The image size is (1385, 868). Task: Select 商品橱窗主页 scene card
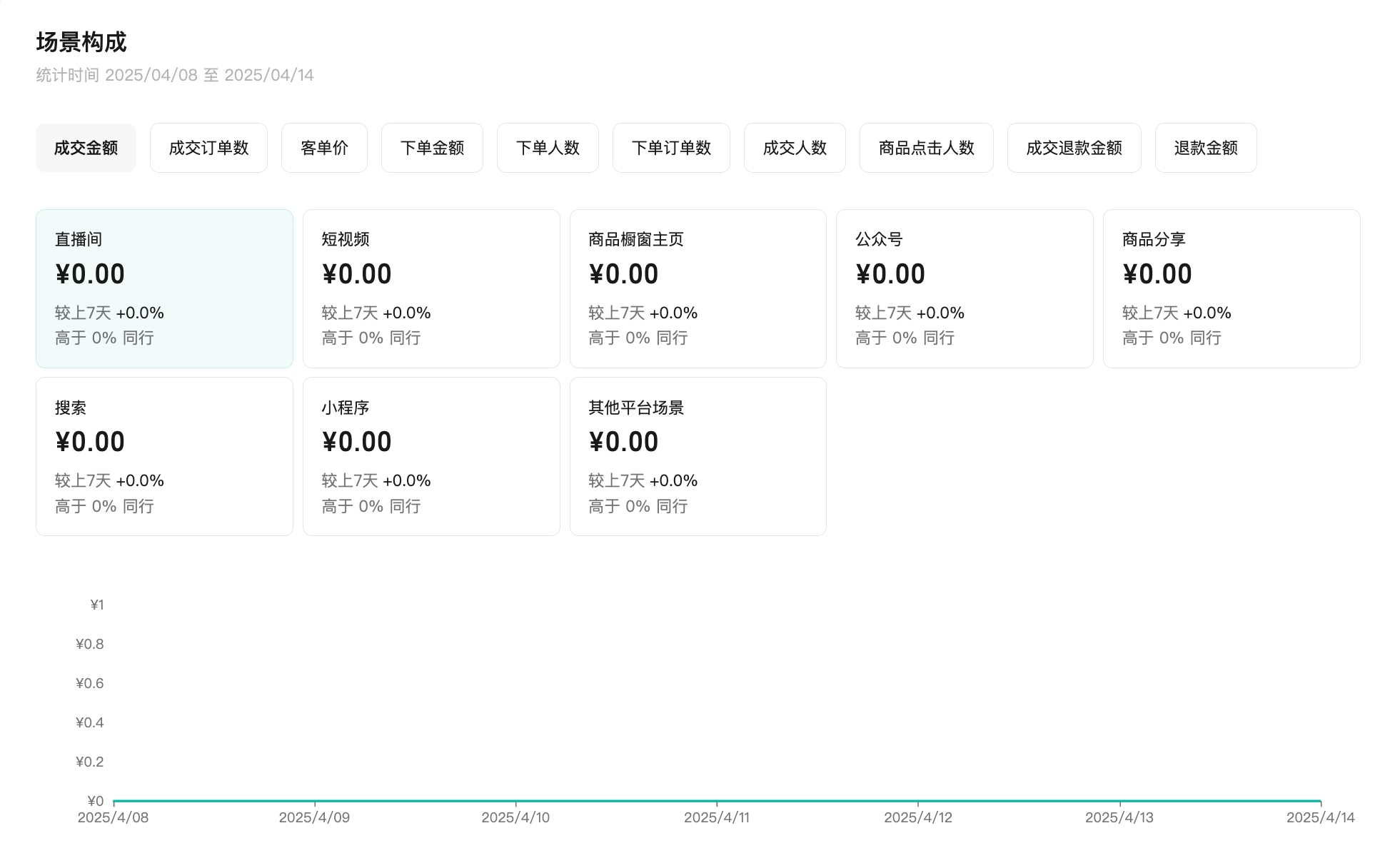697,288
